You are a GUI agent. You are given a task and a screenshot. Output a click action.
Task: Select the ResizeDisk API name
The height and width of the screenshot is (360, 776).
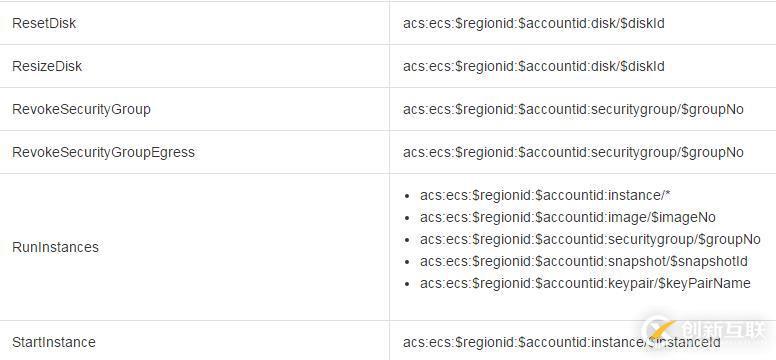click(x=47, y=66)
